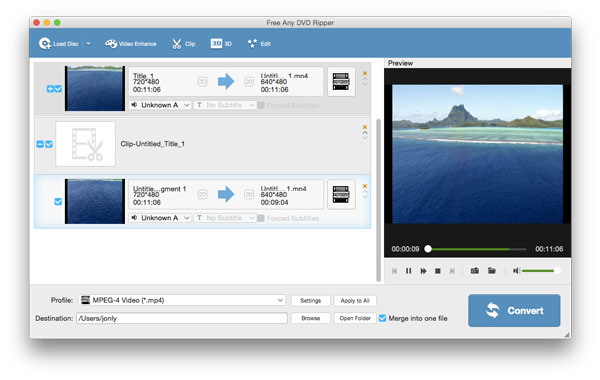The height and width of the screenshot is (380, 600).
Task: Click the preview playback progress slider
Action: point(477,249)
